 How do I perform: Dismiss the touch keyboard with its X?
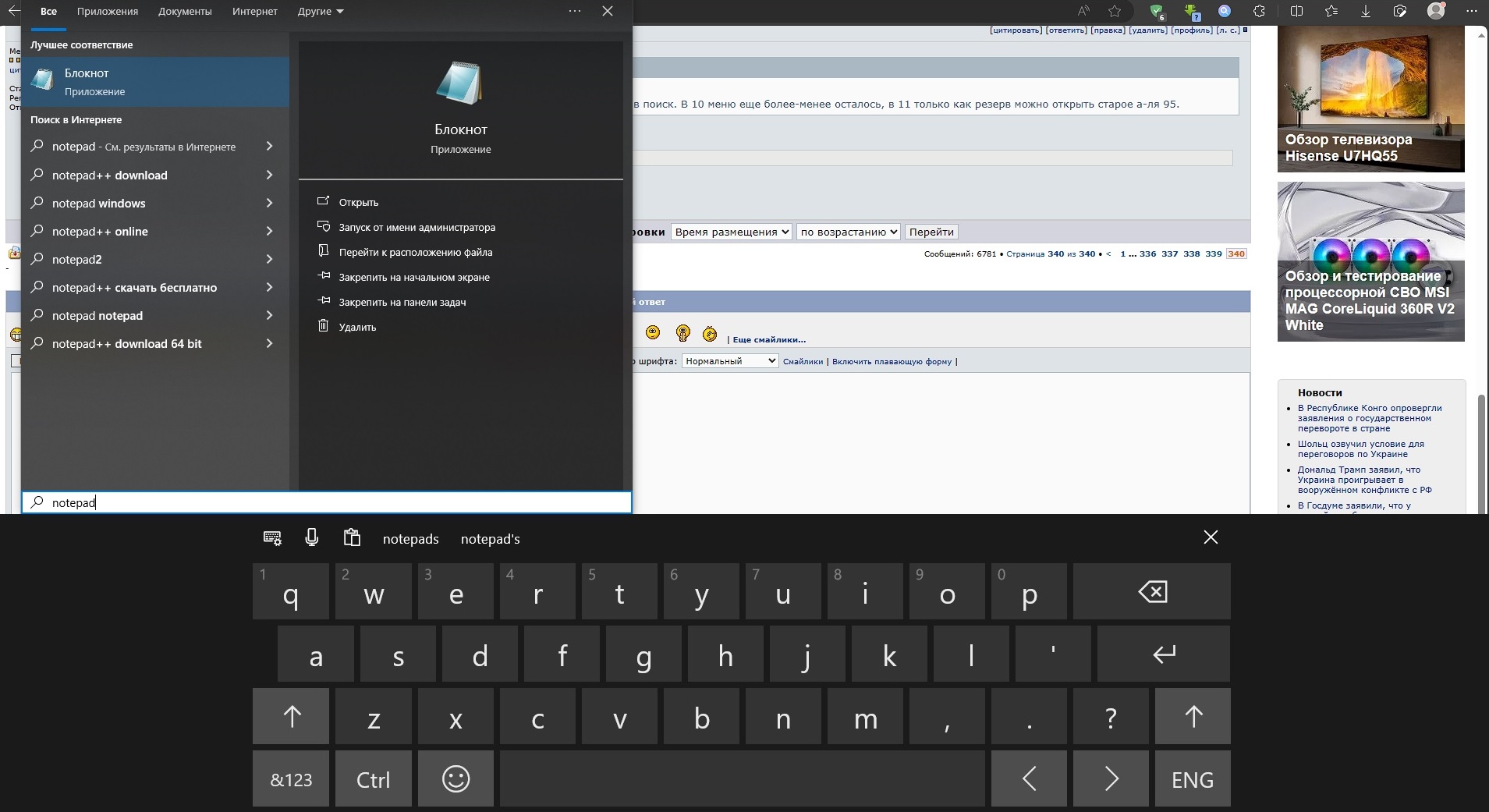pos(1211,537)
